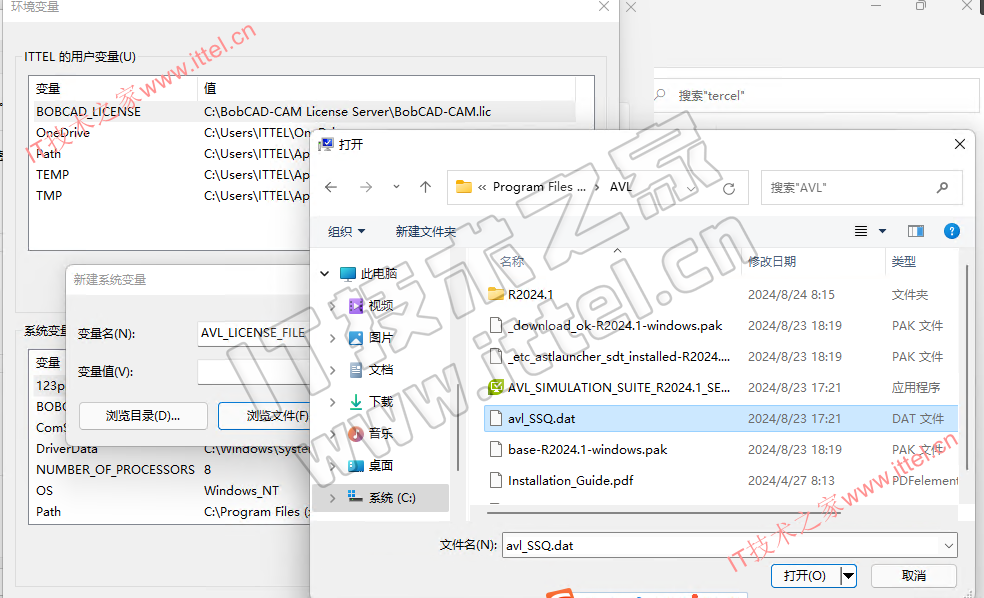Close the 环境变量 window
The width and height of the screenshot is (984, 598).
[x=604, y=6]
